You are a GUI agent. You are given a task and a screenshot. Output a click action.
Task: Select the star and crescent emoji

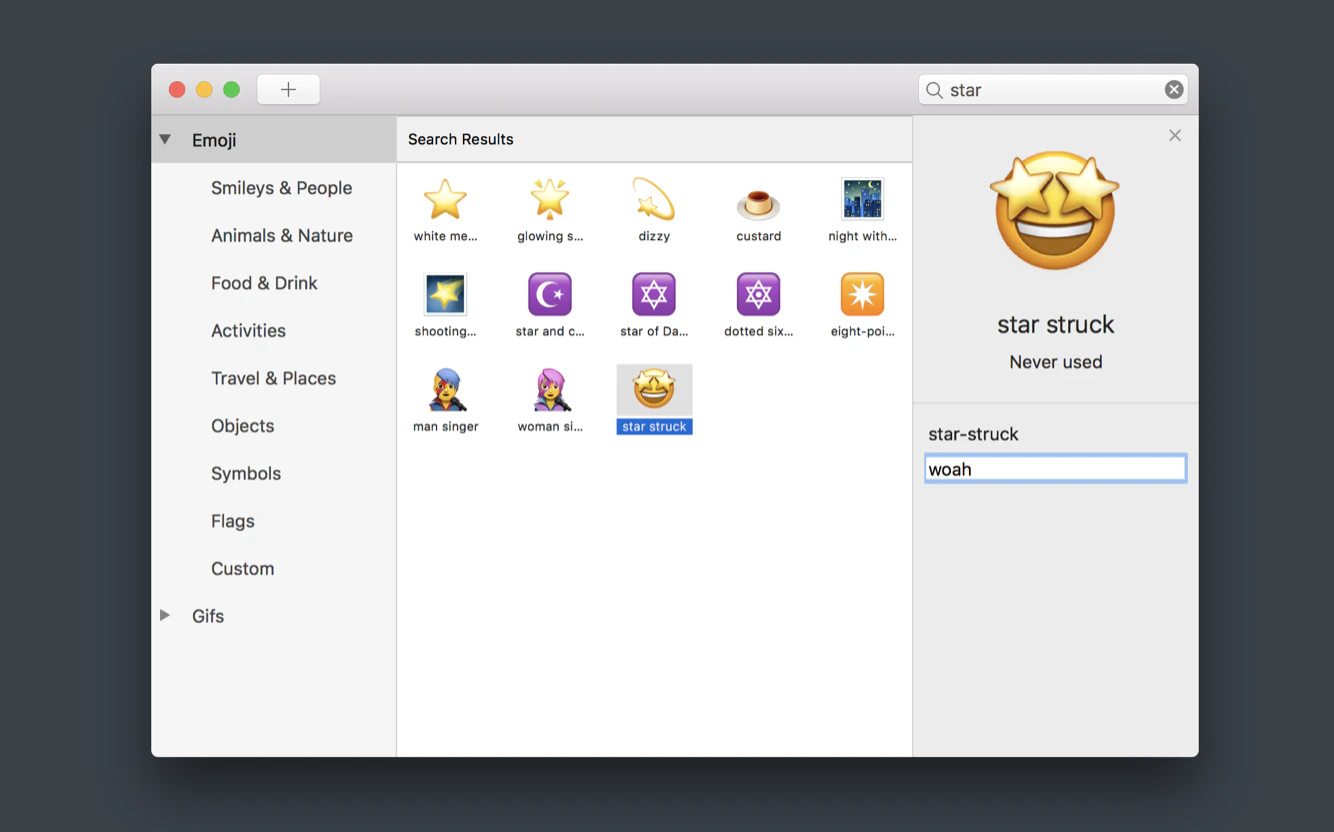(549, 295)
